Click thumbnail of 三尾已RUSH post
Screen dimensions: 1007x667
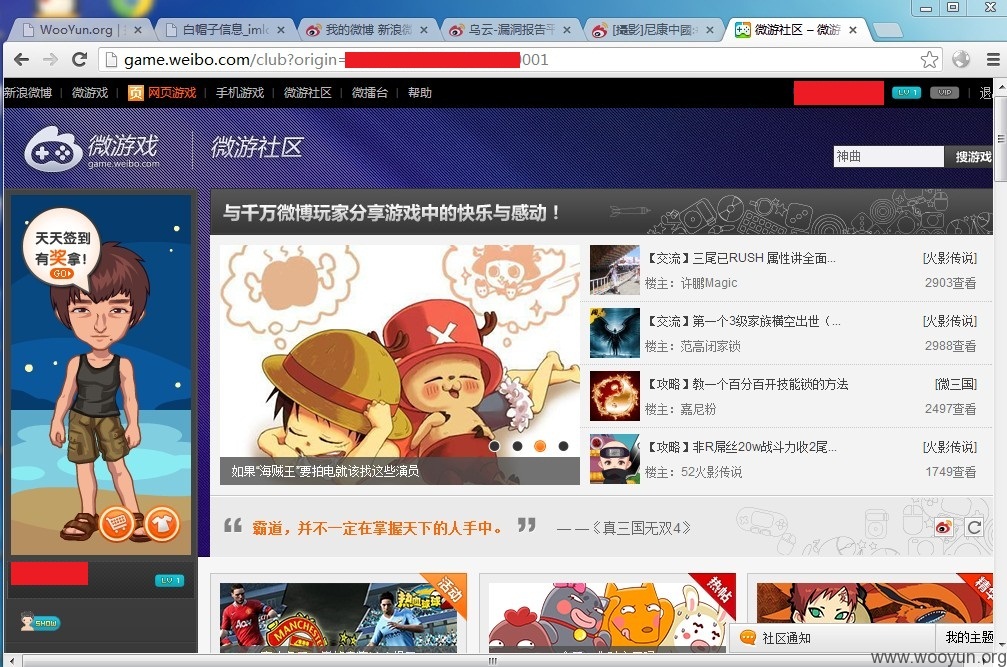click(615, 270)
